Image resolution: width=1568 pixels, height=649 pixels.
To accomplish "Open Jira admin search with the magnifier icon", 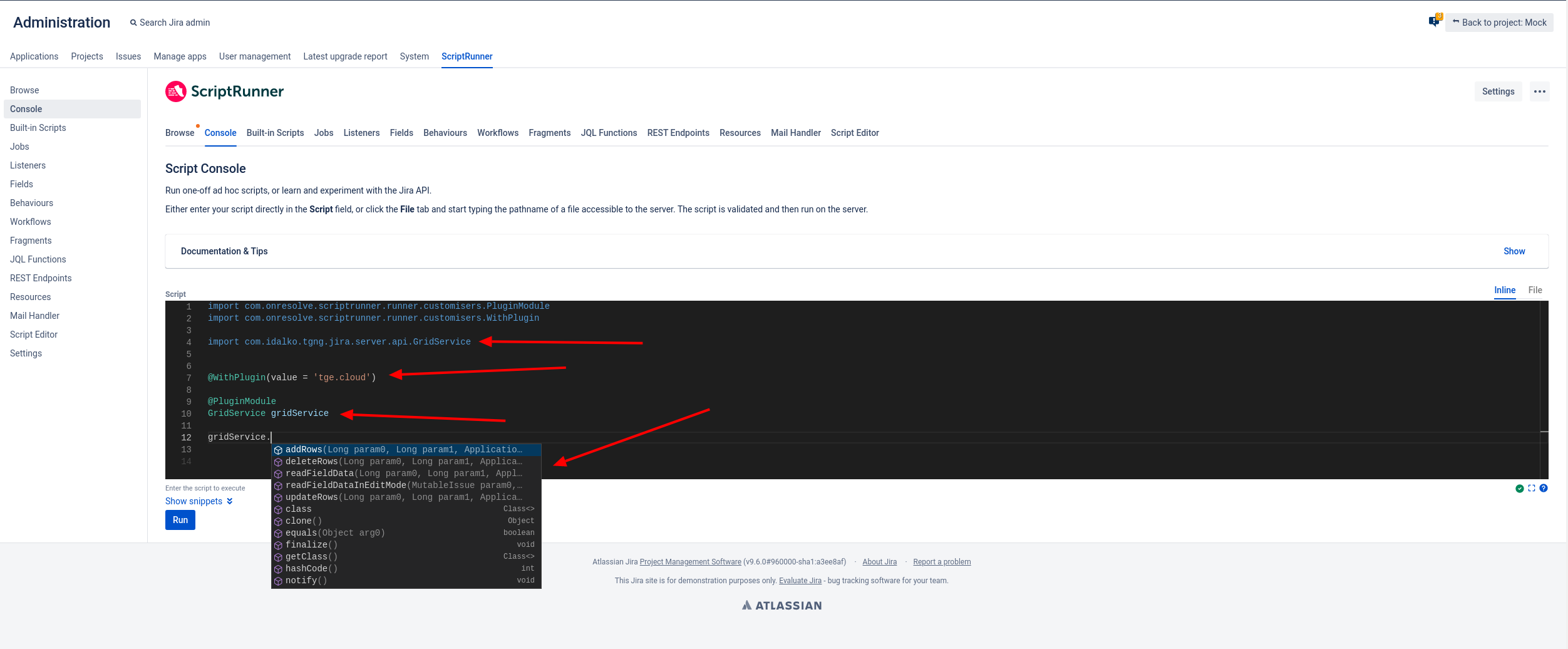I will click(x=133, y=23).
